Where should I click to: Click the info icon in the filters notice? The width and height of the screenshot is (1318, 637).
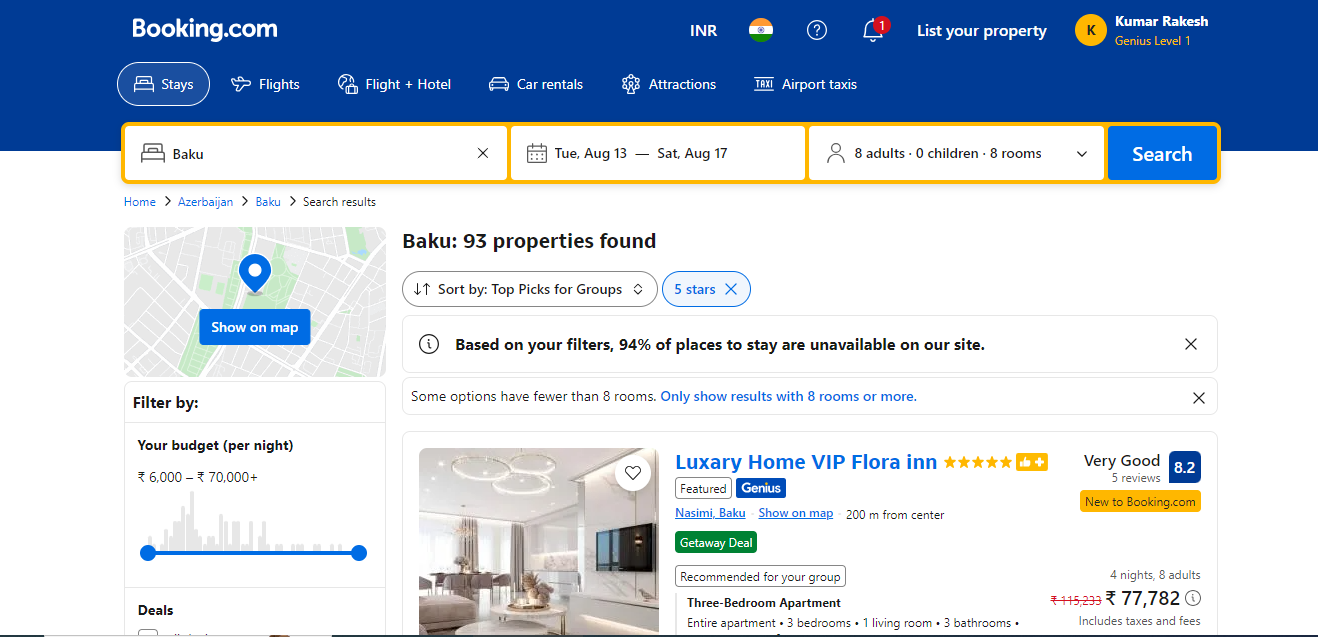click(429, 344)
